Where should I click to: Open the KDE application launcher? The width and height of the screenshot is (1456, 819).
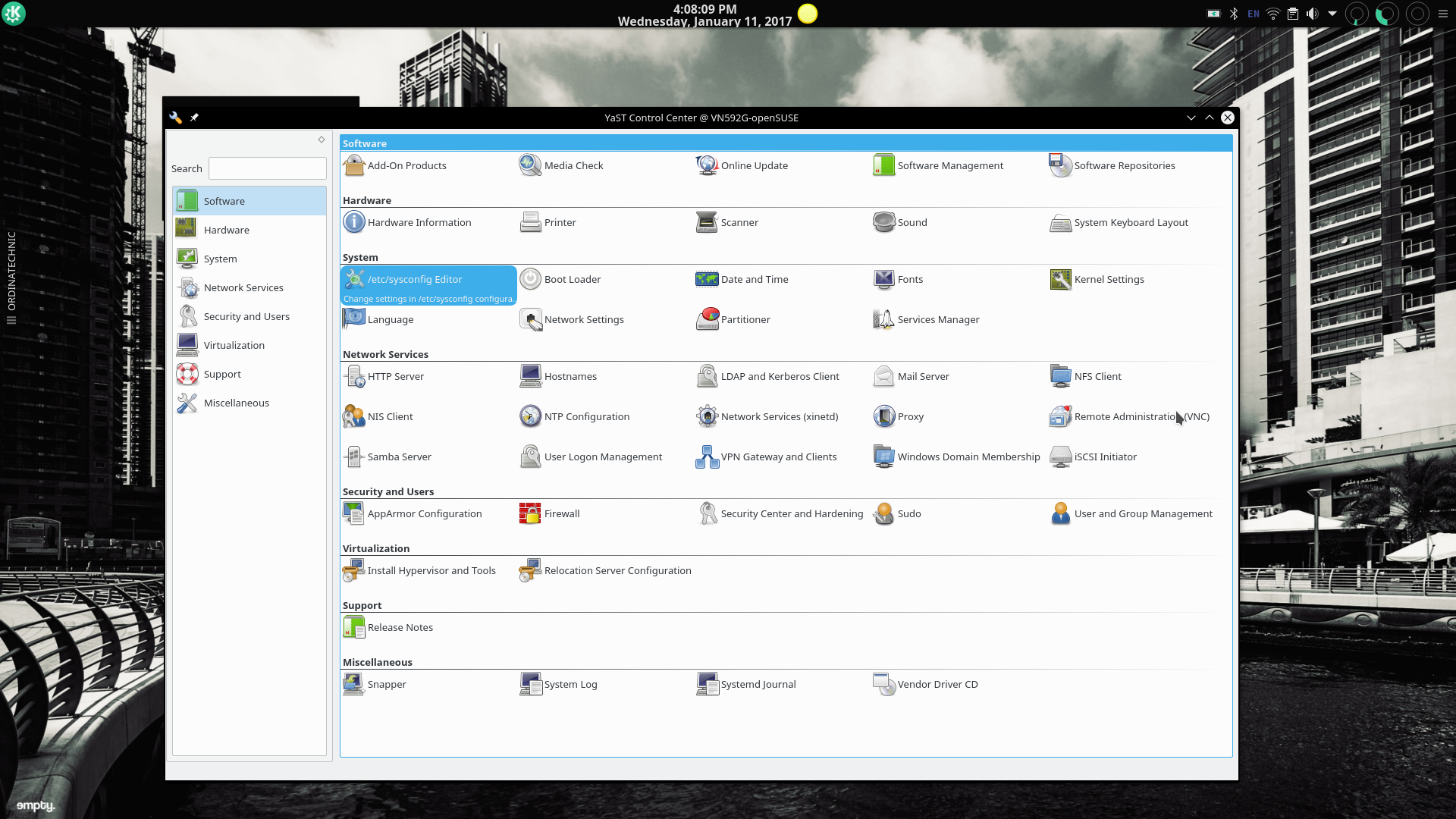(14, 14)
